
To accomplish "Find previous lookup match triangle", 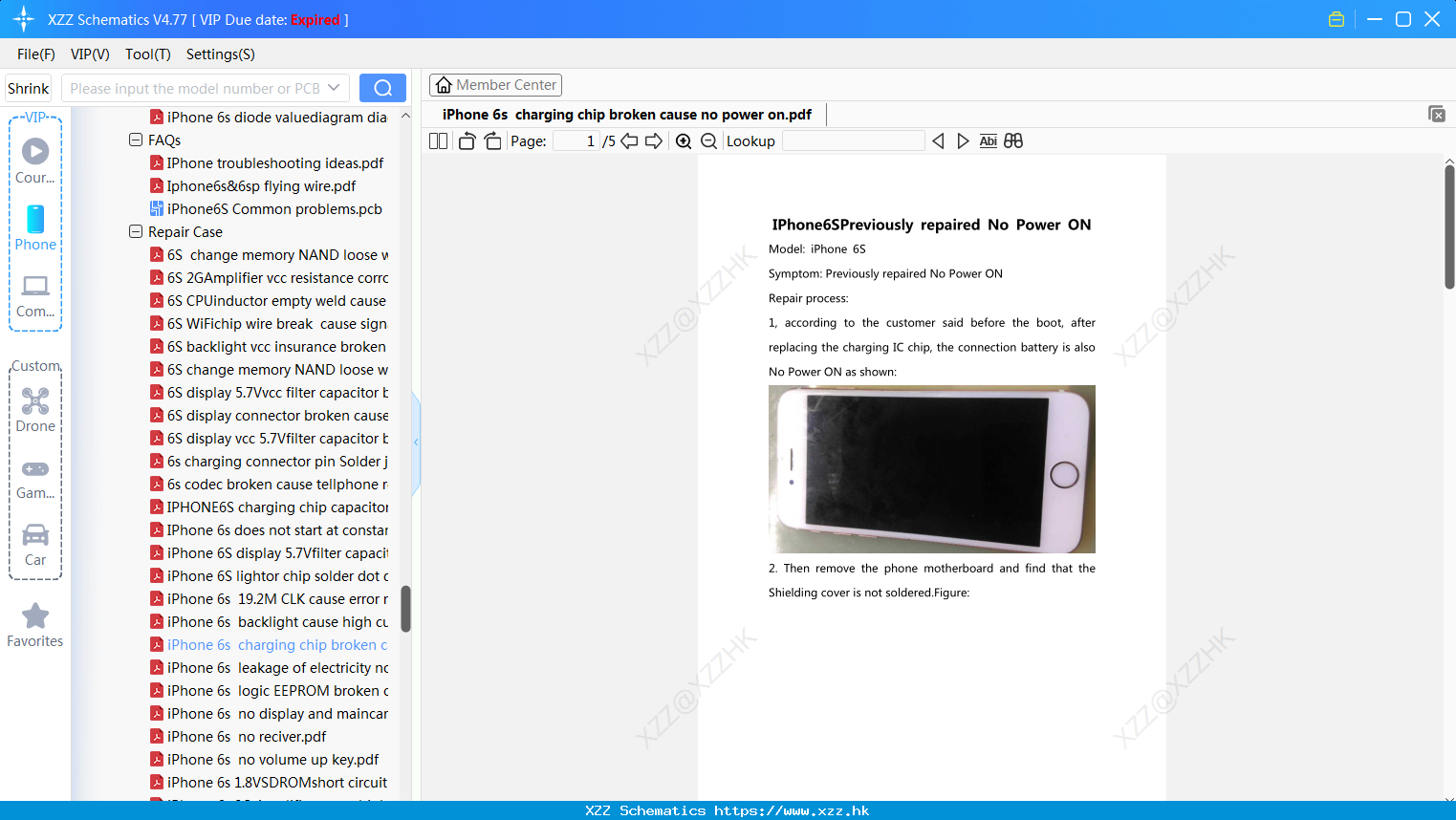I will tap(938, 140).
